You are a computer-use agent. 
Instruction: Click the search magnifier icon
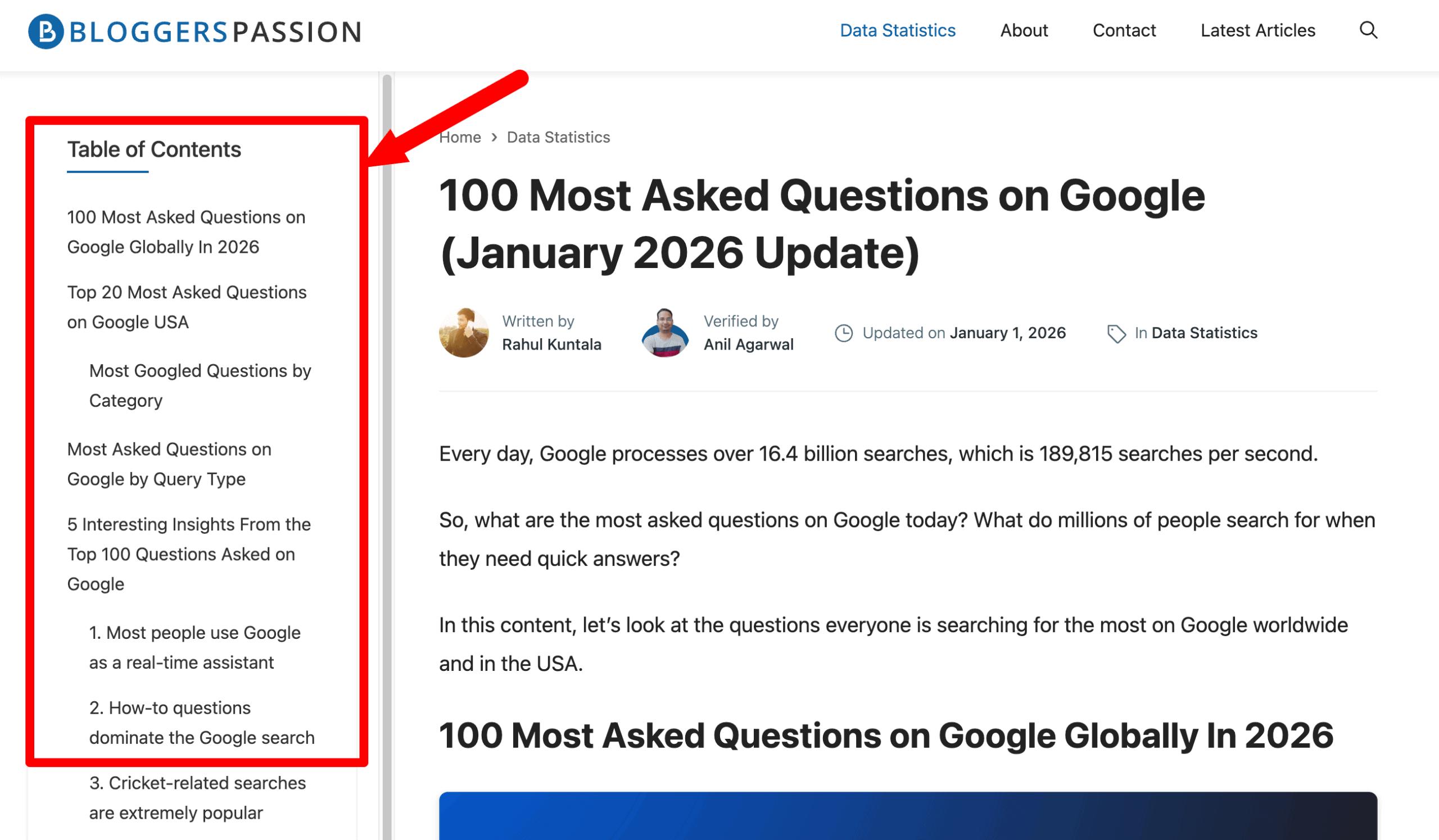coord(1368,30)
